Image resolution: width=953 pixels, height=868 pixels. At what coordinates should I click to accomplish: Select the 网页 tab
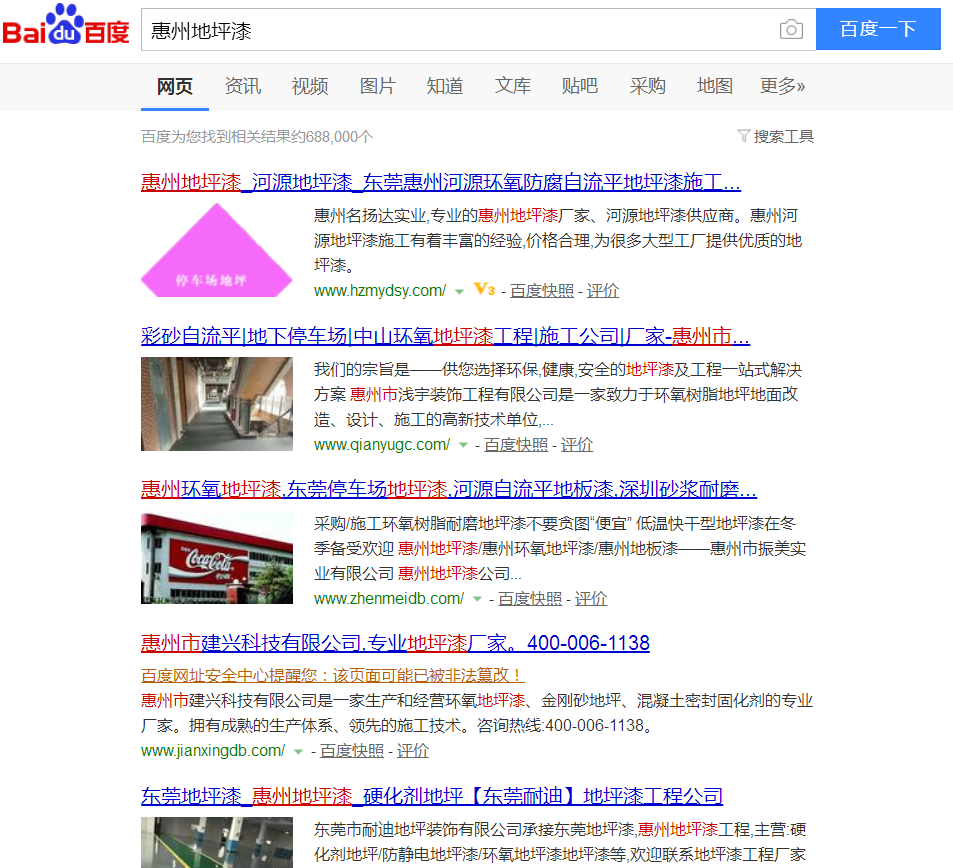point(174,86)
